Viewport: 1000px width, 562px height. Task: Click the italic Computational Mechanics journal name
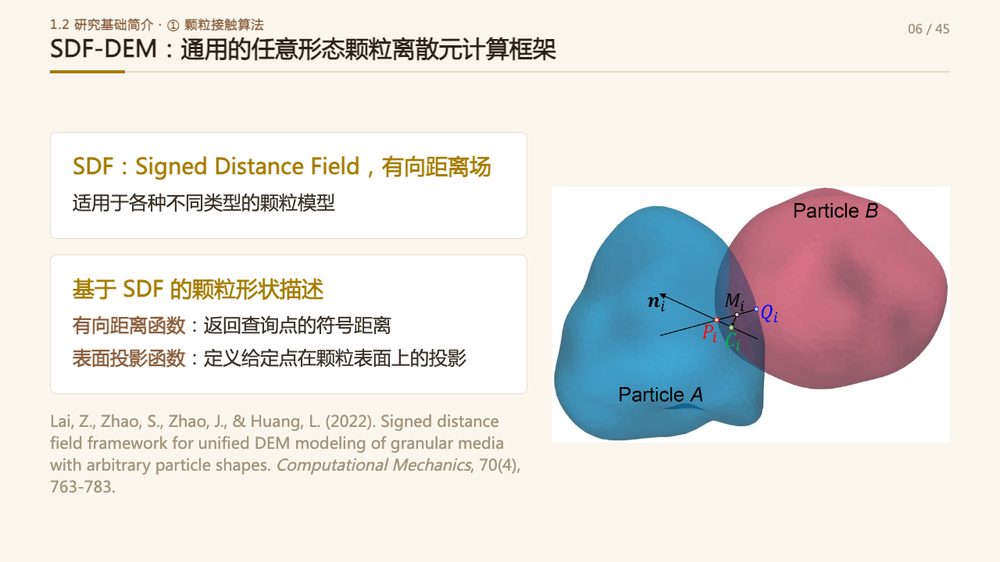(373, 465)
